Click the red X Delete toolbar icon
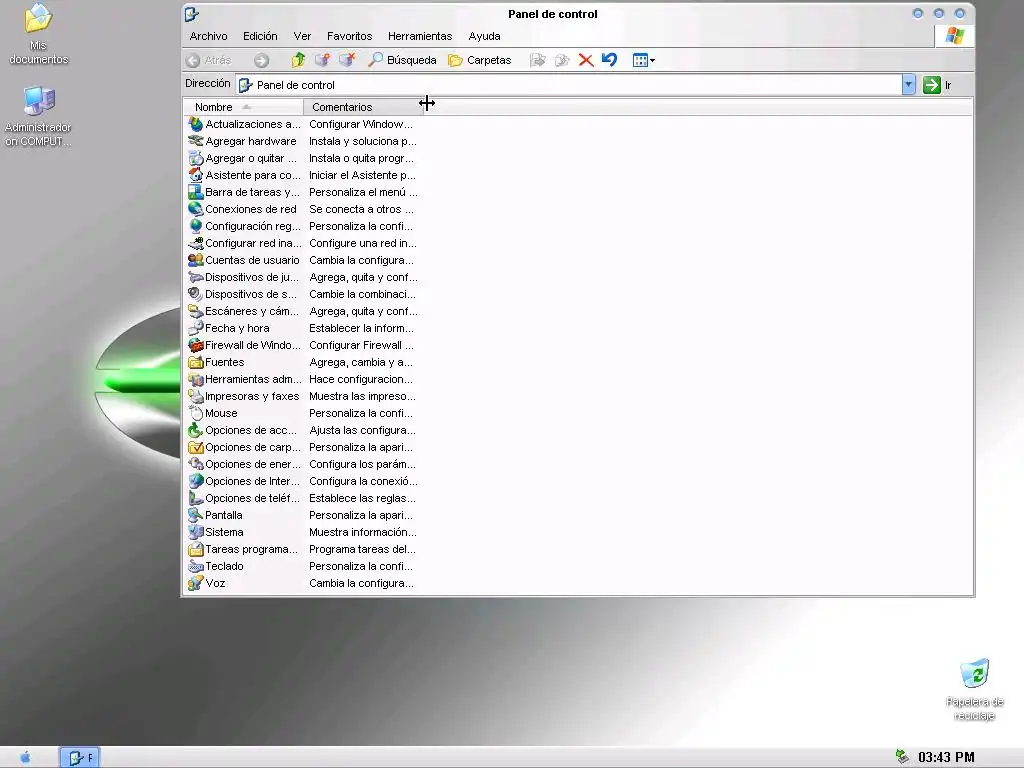This screenshot has width=1024, height=768. [x=586, y=60]
